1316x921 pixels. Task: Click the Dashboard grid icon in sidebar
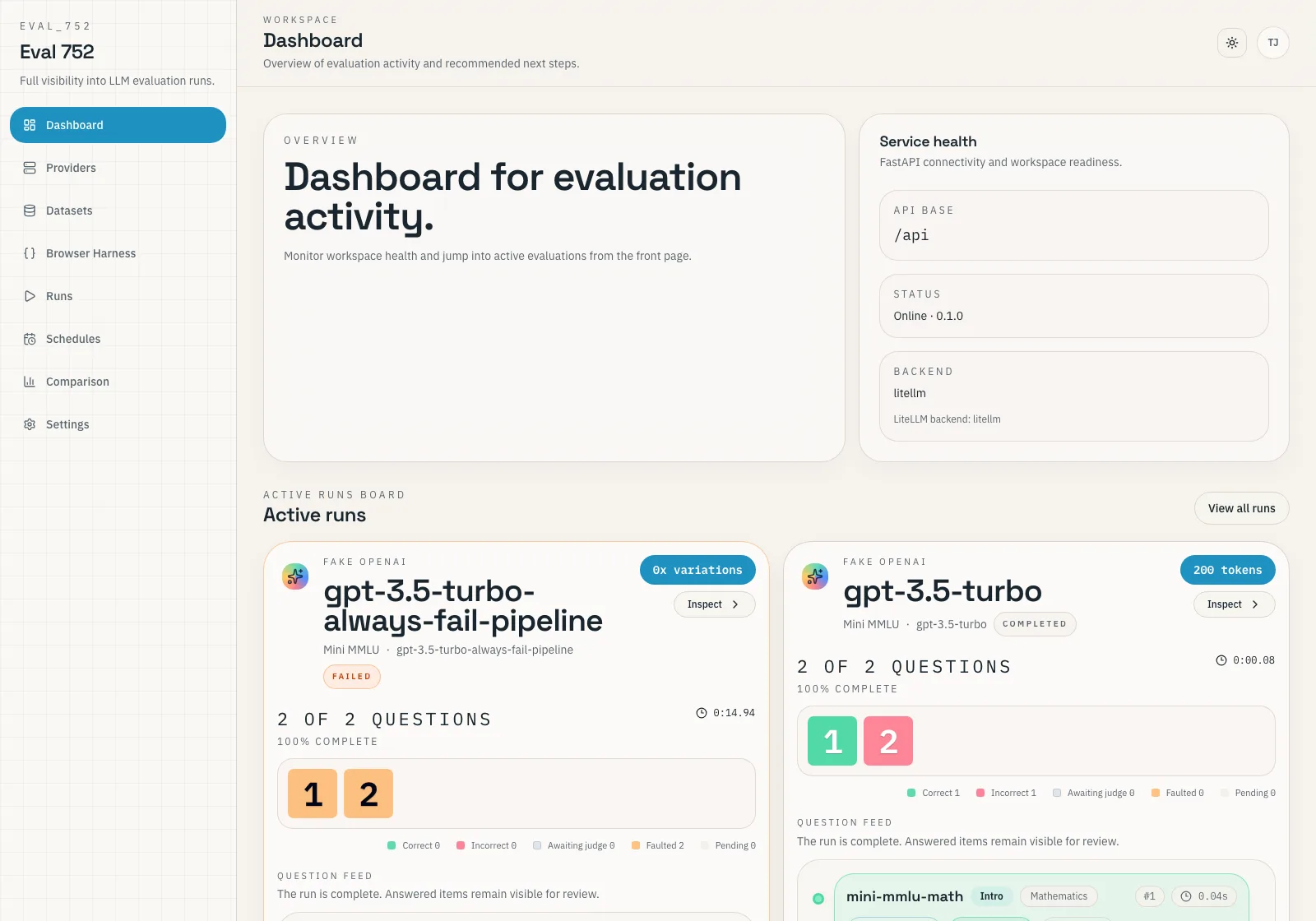(30, 125)
